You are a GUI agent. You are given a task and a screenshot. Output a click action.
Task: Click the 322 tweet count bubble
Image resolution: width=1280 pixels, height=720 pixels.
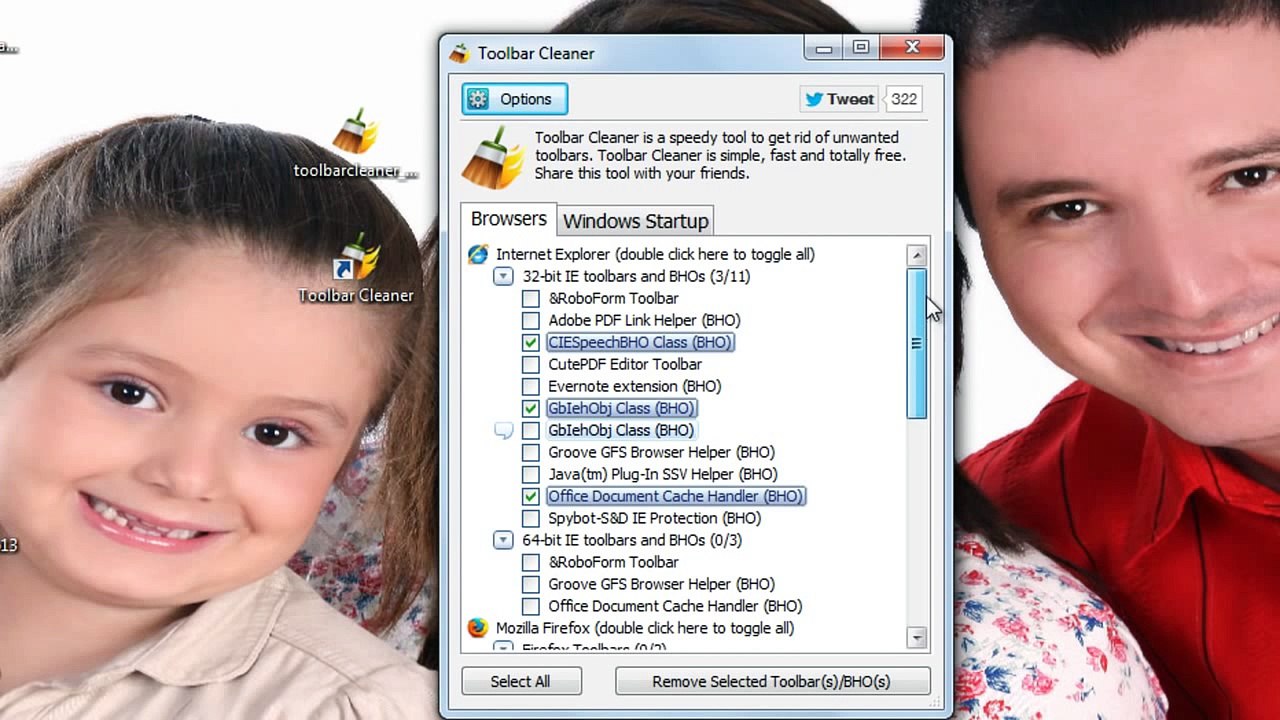(x=904, y=99)
